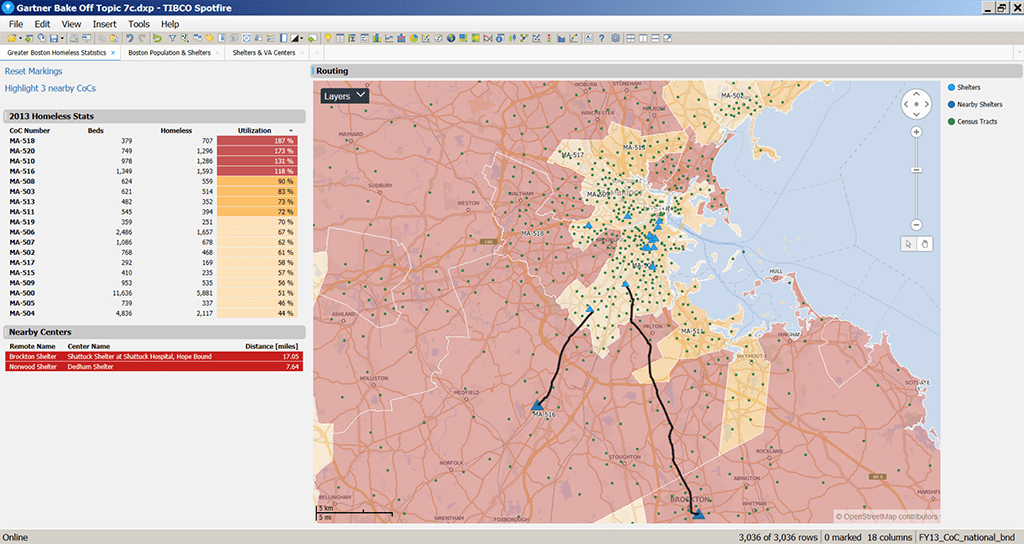Click the Beds column header
Viewport: 1024px width, 544px height.
click(95, 131)
